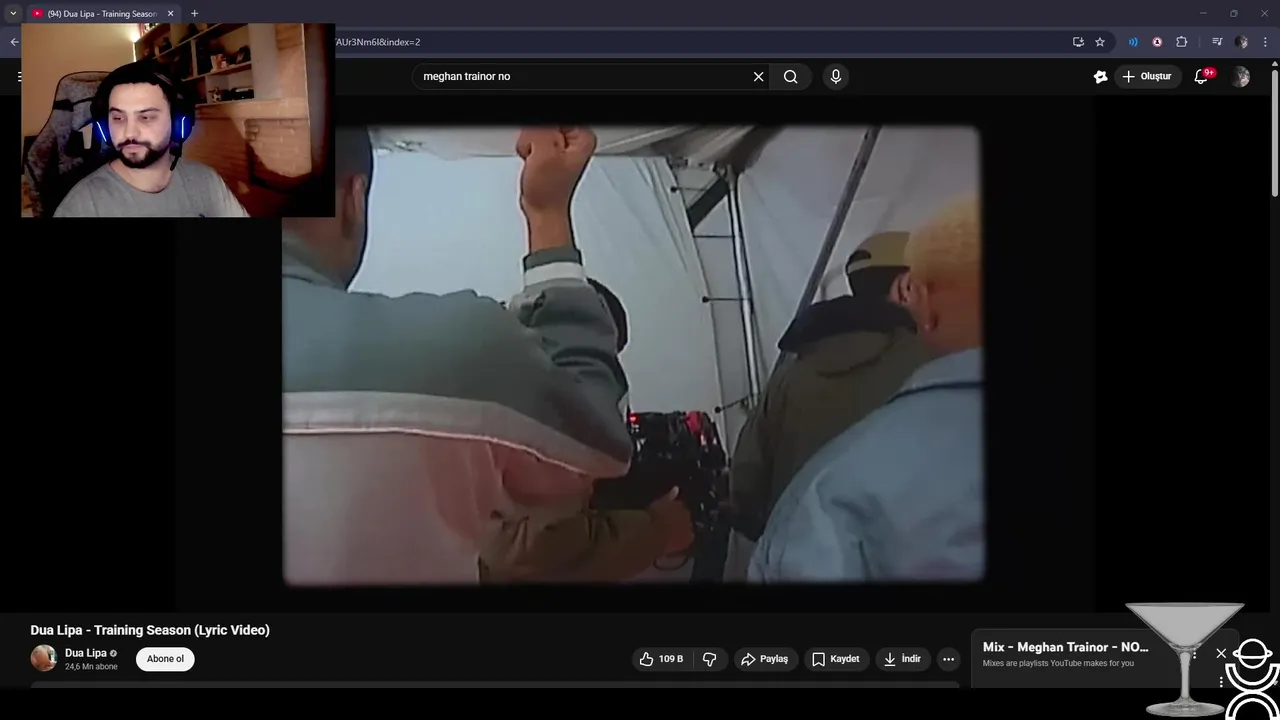Image resolution: width=1280 pixels, height=720 pixels.
Task: Open the media control music-note icon
Action: [x=1217, y=42]
